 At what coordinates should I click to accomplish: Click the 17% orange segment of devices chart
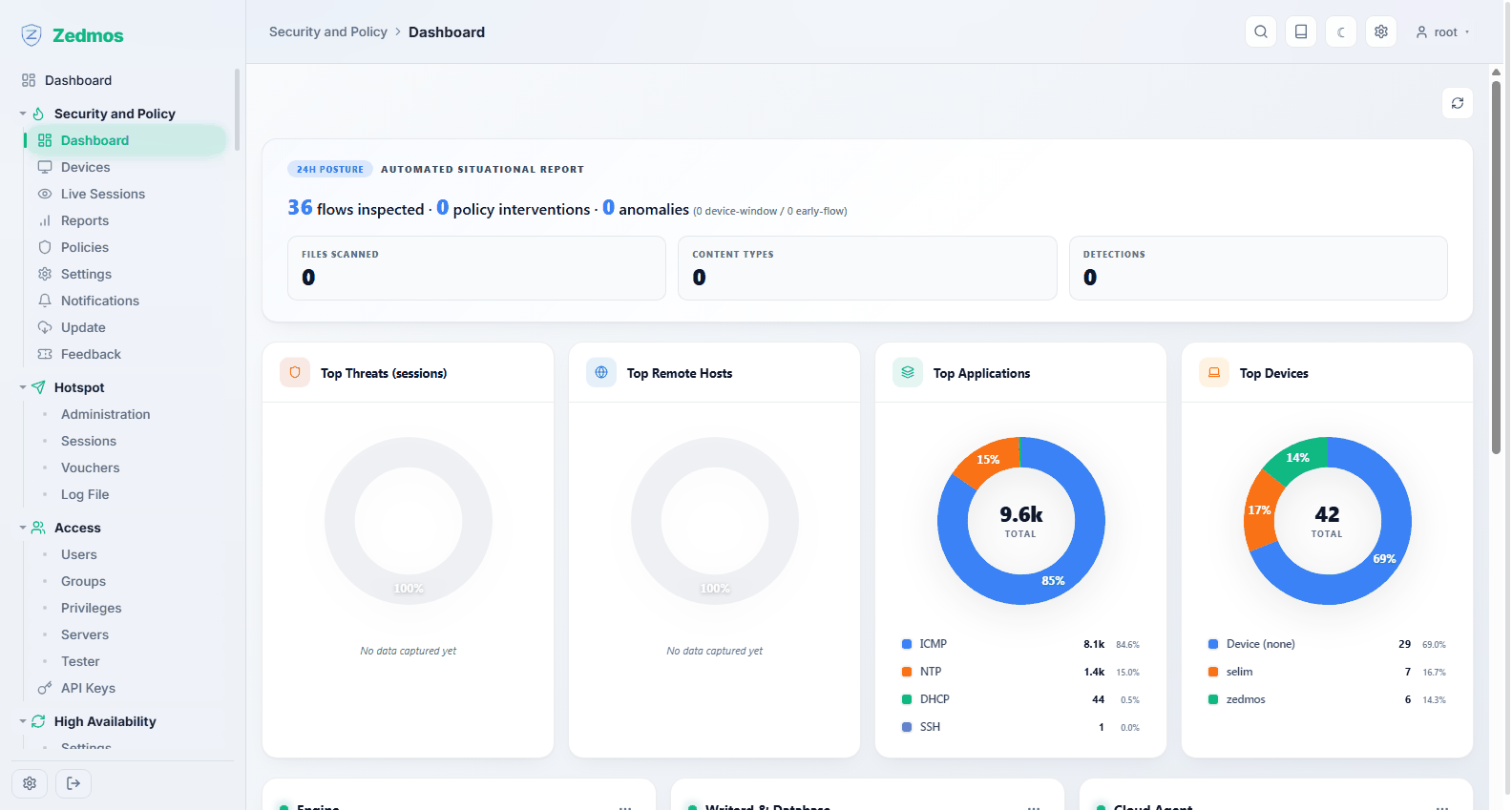(x=1260, y=510)
